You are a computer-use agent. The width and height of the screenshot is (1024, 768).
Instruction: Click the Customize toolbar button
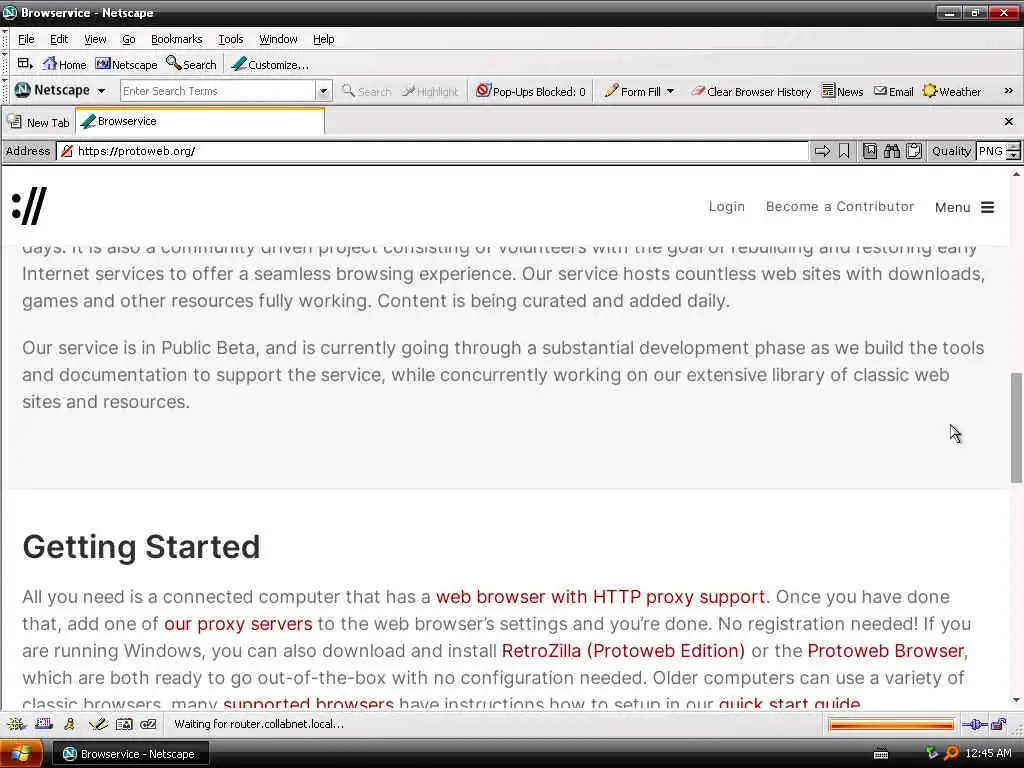(270, 64)
